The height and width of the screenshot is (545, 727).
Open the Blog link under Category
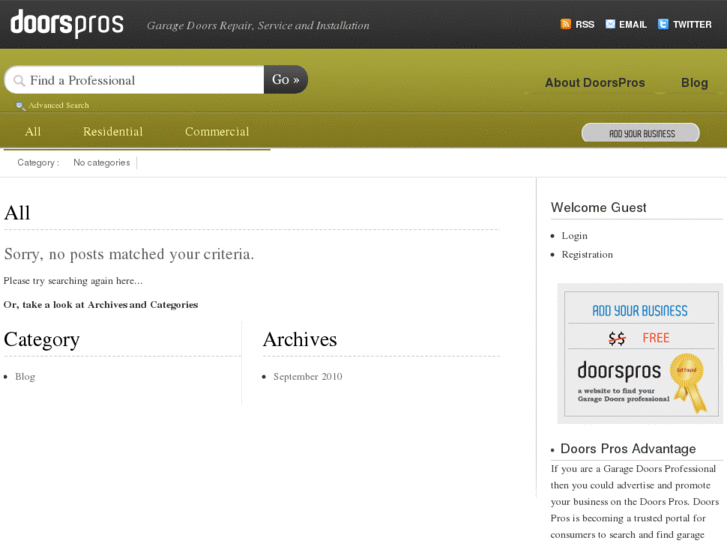[x=25, y=377]
